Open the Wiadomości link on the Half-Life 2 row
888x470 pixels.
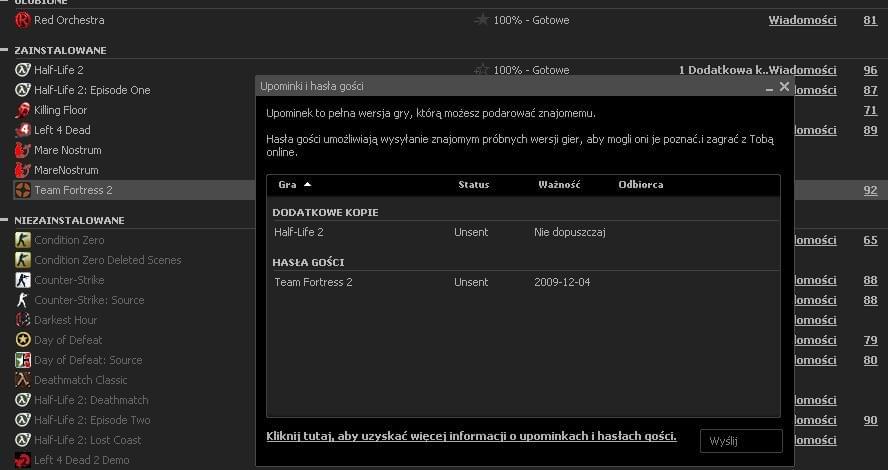(802, 70)
